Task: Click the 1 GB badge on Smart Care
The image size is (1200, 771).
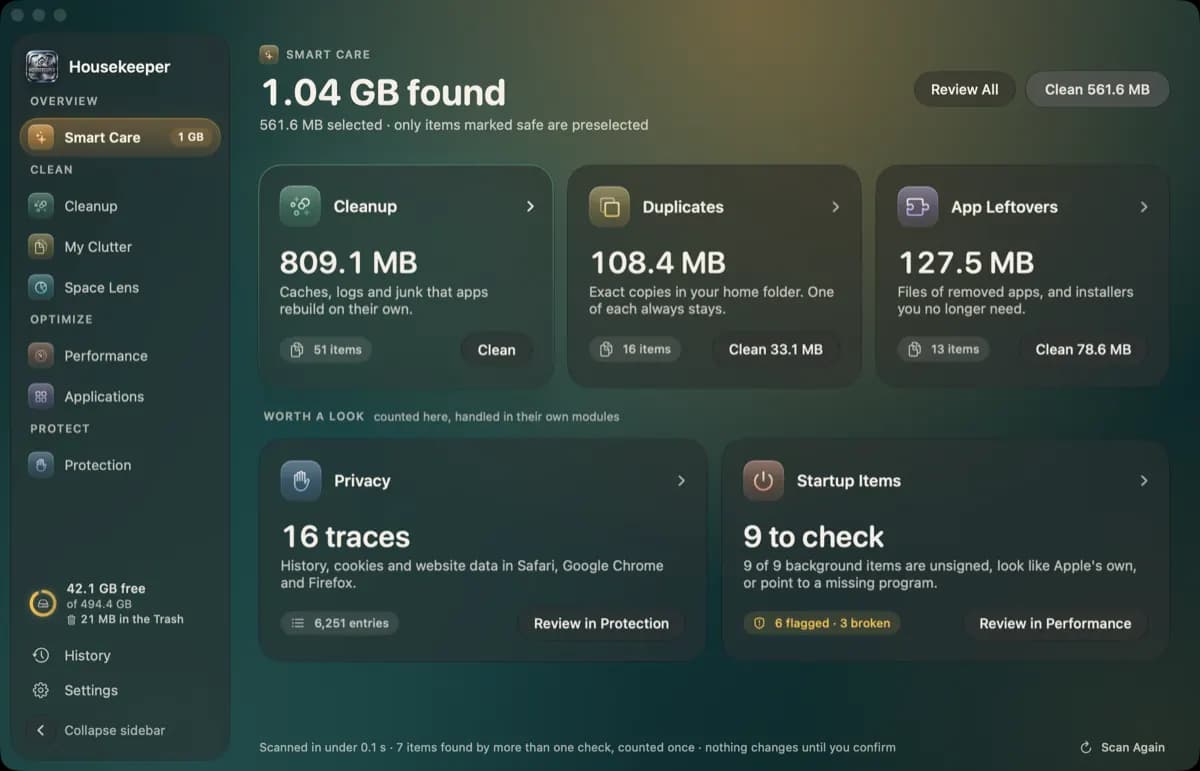Action: click(x=191, y=137)
